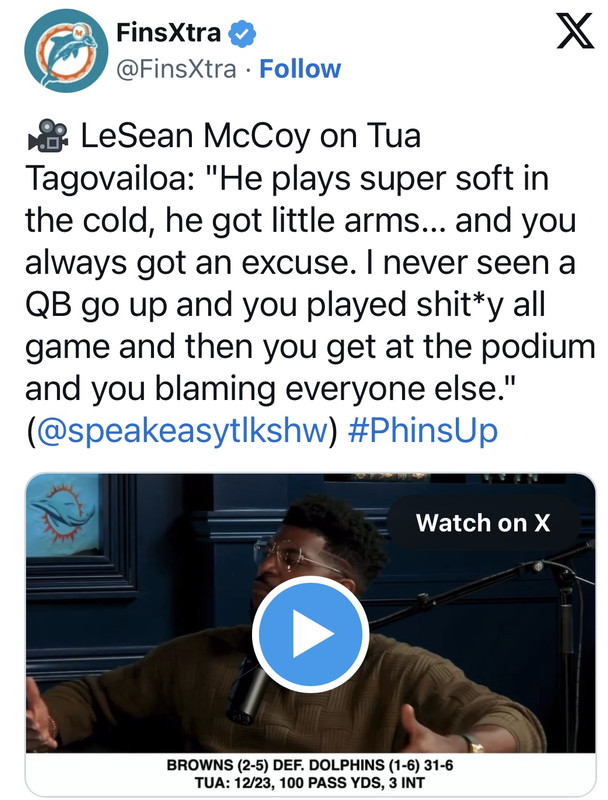Click the FinsXtra display name
This screenshot has width=608, height=800.
pyautogui.click(x=168, y=33)
